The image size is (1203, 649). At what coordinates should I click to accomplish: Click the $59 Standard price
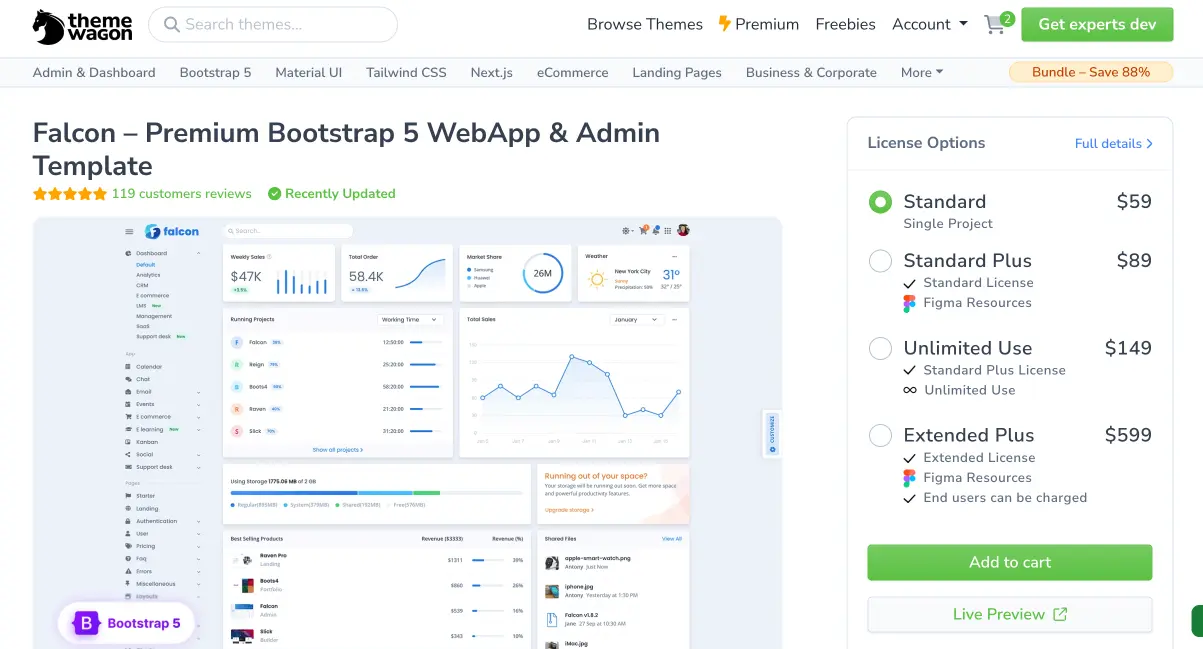click(1134, 202)
